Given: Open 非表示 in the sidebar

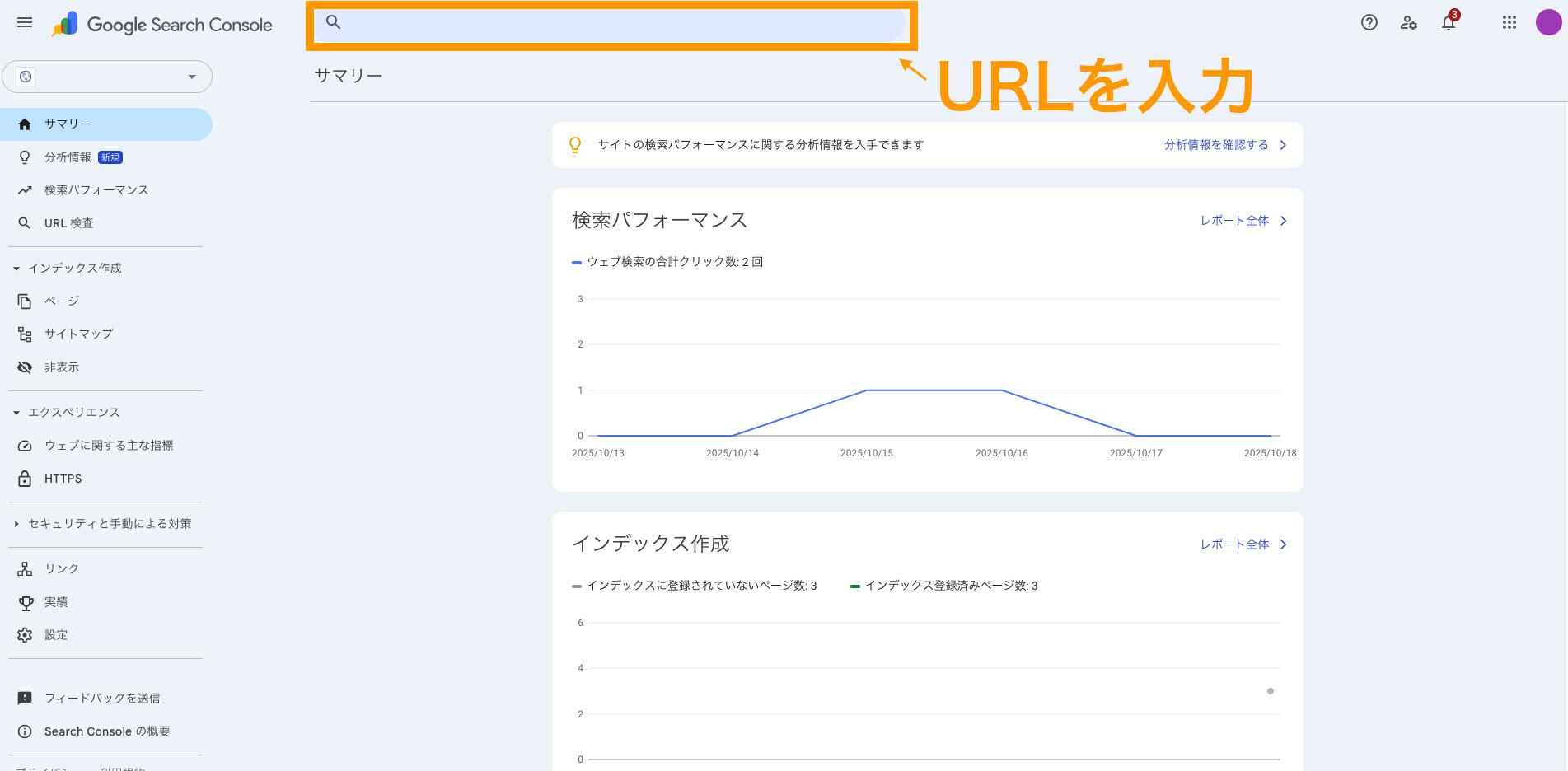Looking at the screenshot, I should (106, 367).
